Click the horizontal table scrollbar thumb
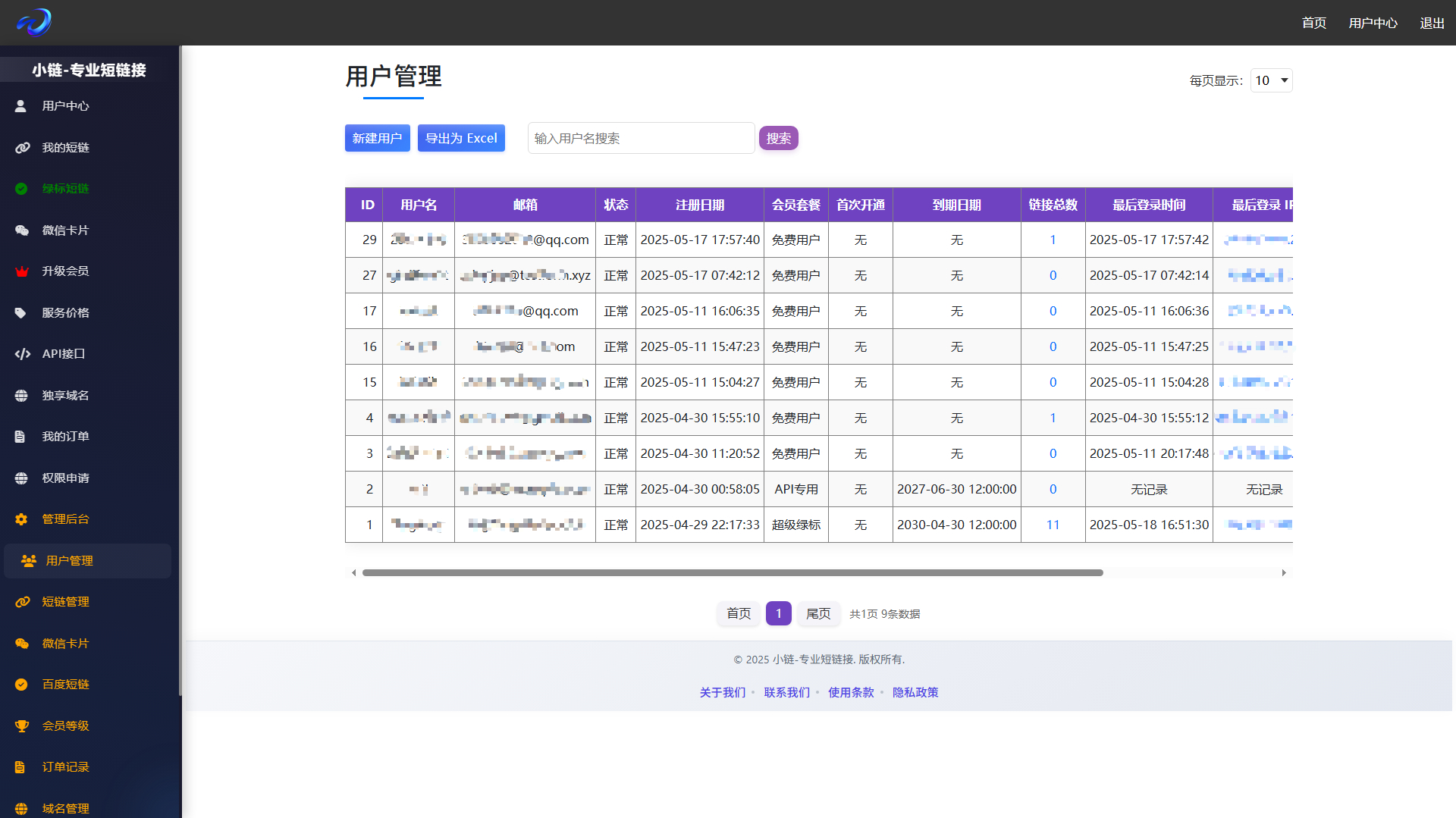The width and height of the screenshot is (1456, 818). (x=732, y=573)
